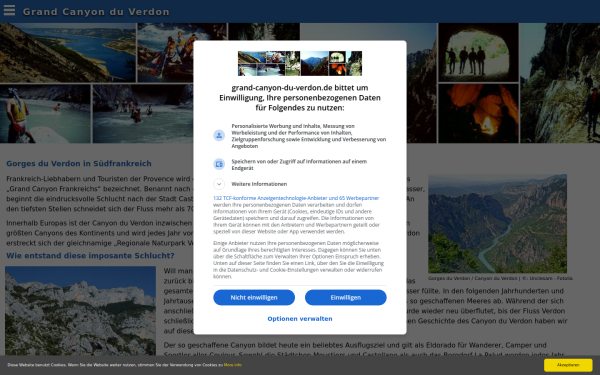Open the More info cookie link

pyautogui.click(x=233, y=365)
